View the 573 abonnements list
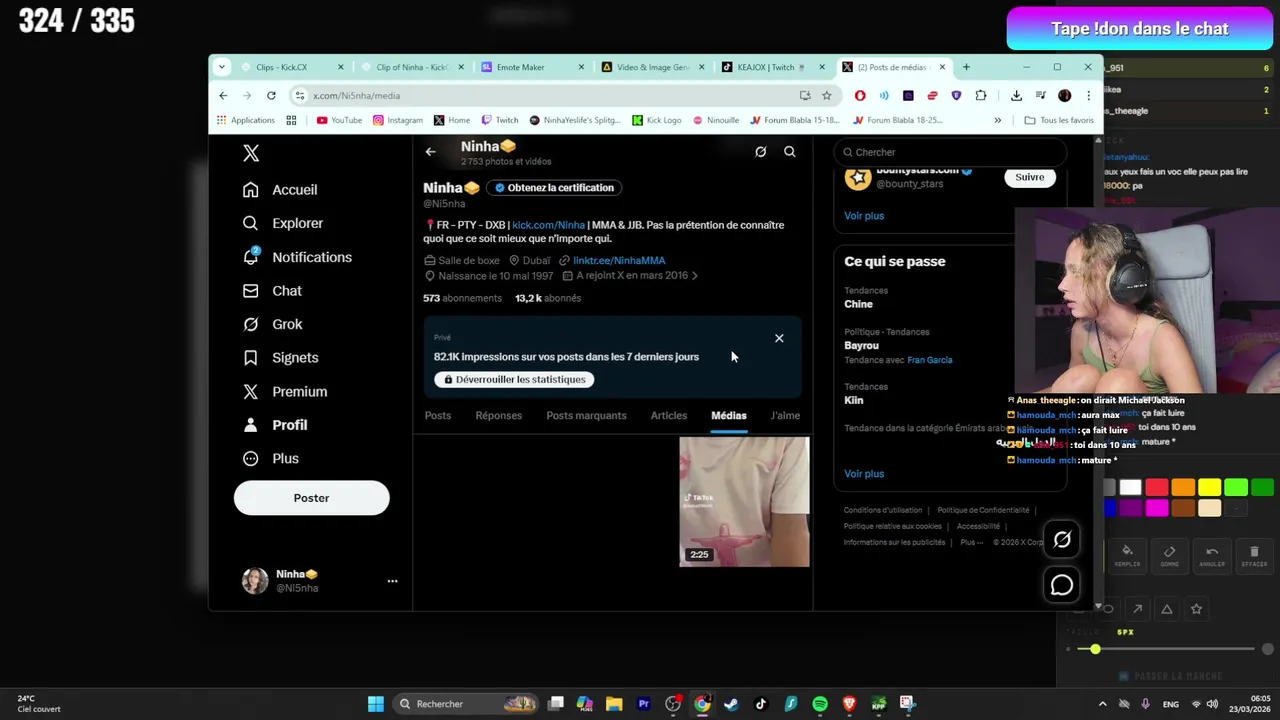 pos(462,298)
